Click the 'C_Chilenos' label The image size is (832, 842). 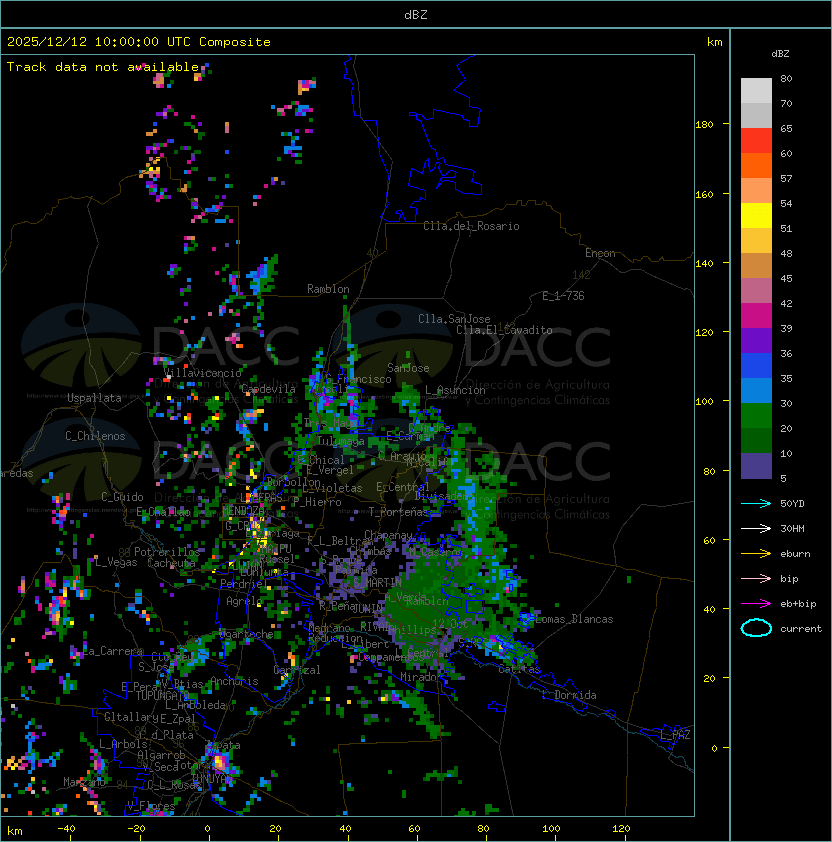tap(95, 436)
